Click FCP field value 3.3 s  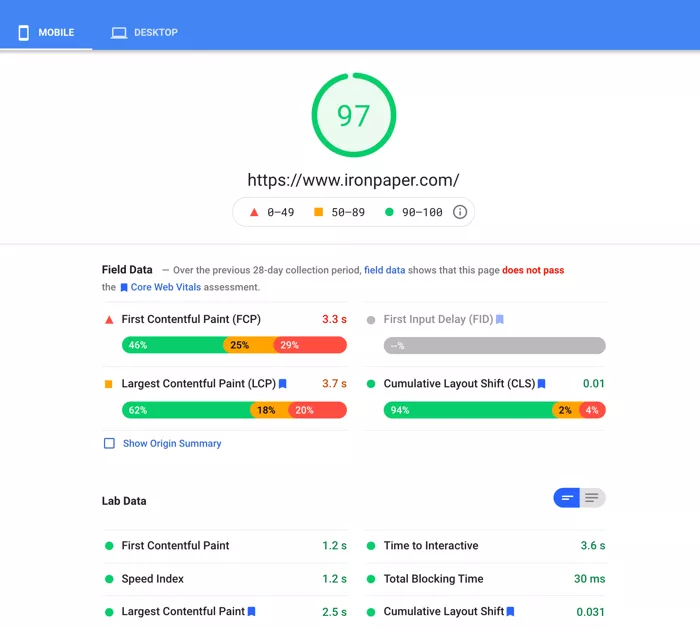coord(334,319)
